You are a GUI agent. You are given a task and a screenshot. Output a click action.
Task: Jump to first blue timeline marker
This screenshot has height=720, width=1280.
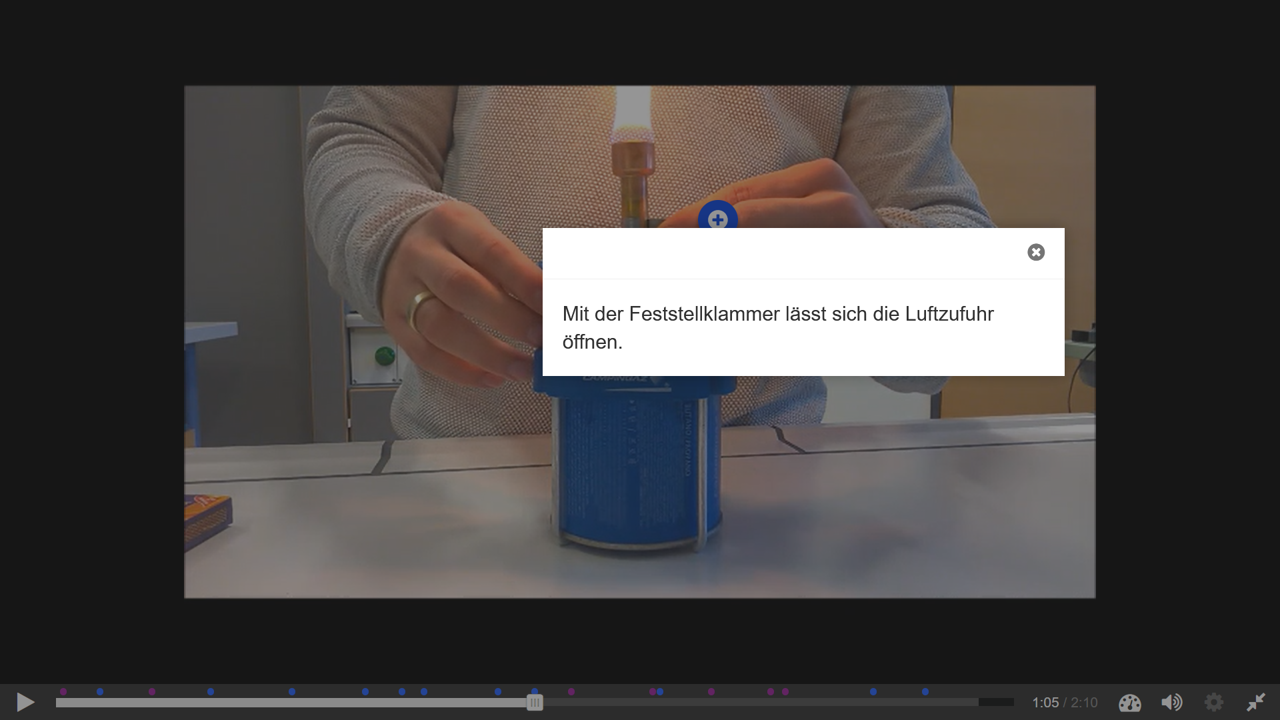click(x=100, y=692)
